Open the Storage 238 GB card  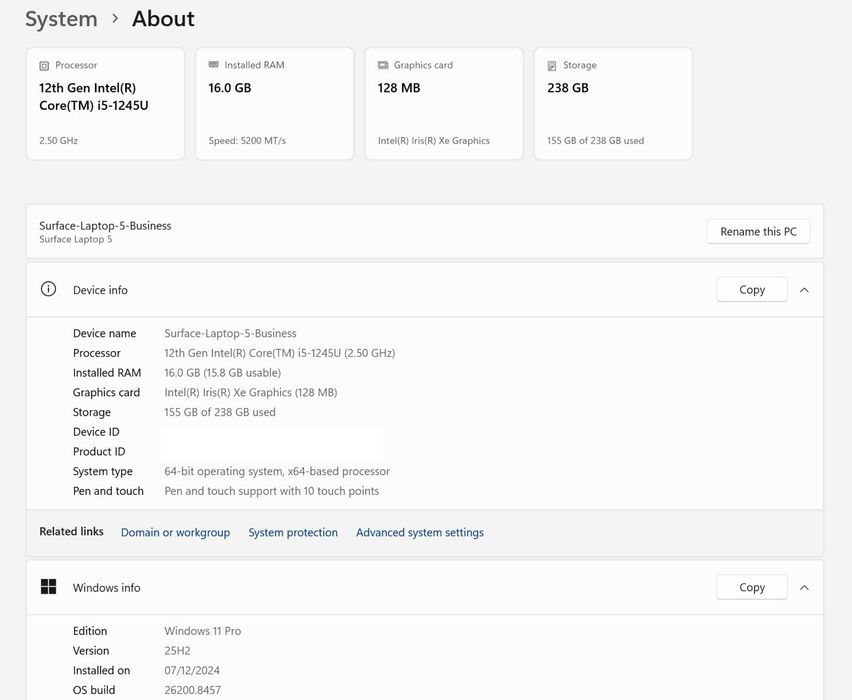(613, 104)
